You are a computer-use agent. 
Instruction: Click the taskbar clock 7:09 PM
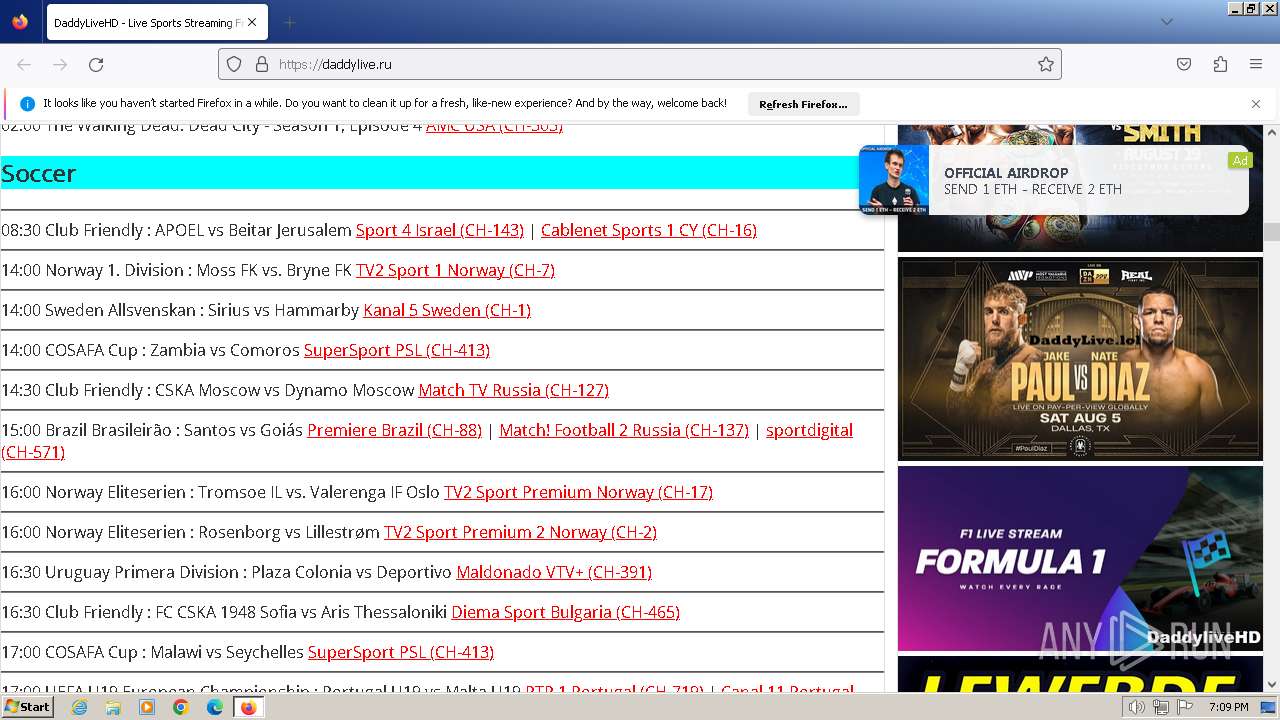1228,707
